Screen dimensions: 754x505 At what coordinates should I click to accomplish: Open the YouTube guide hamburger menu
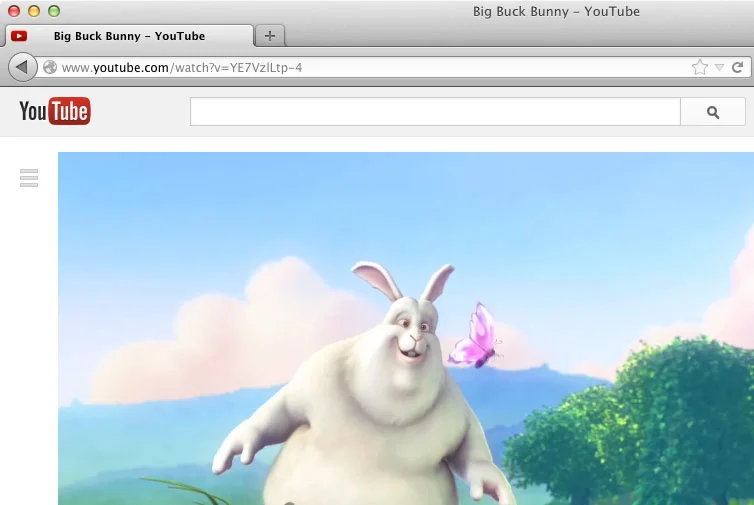pos(29,178)
